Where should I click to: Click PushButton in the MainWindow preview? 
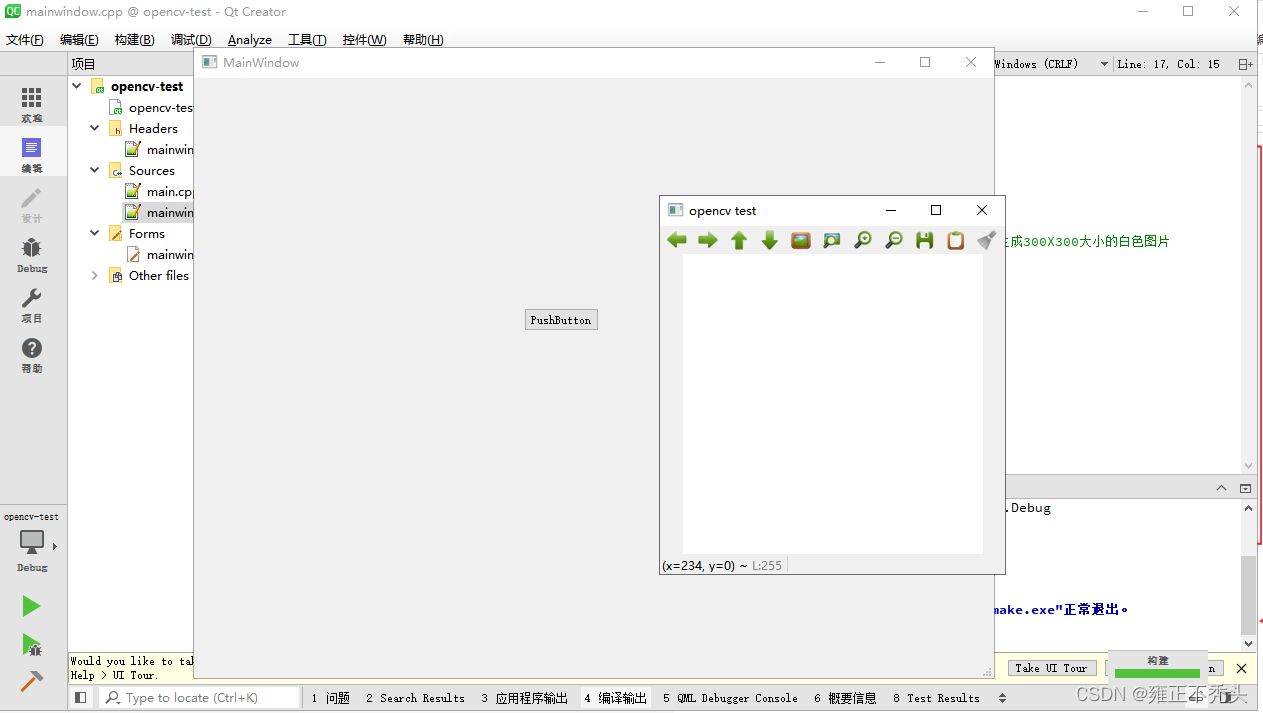click(561, 319)
